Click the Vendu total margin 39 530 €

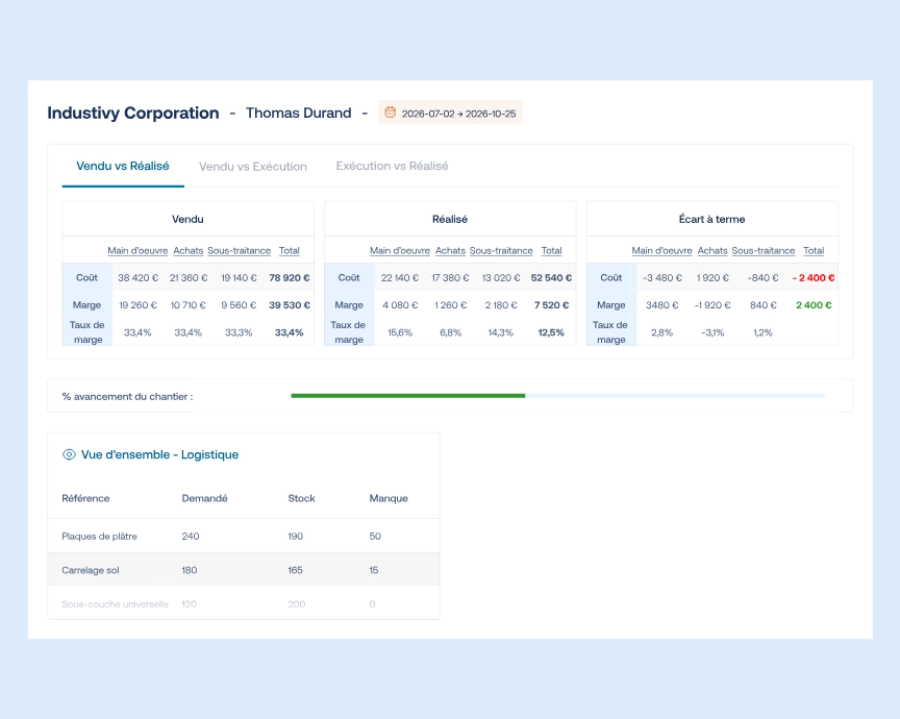(289, 305)
